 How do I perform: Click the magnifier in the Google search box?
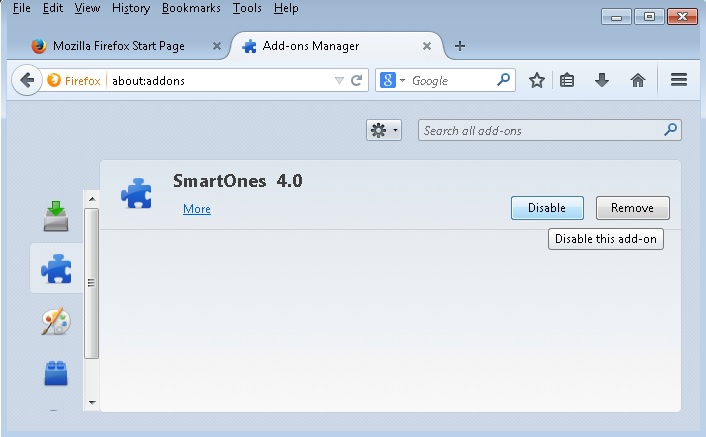point(503,80)
